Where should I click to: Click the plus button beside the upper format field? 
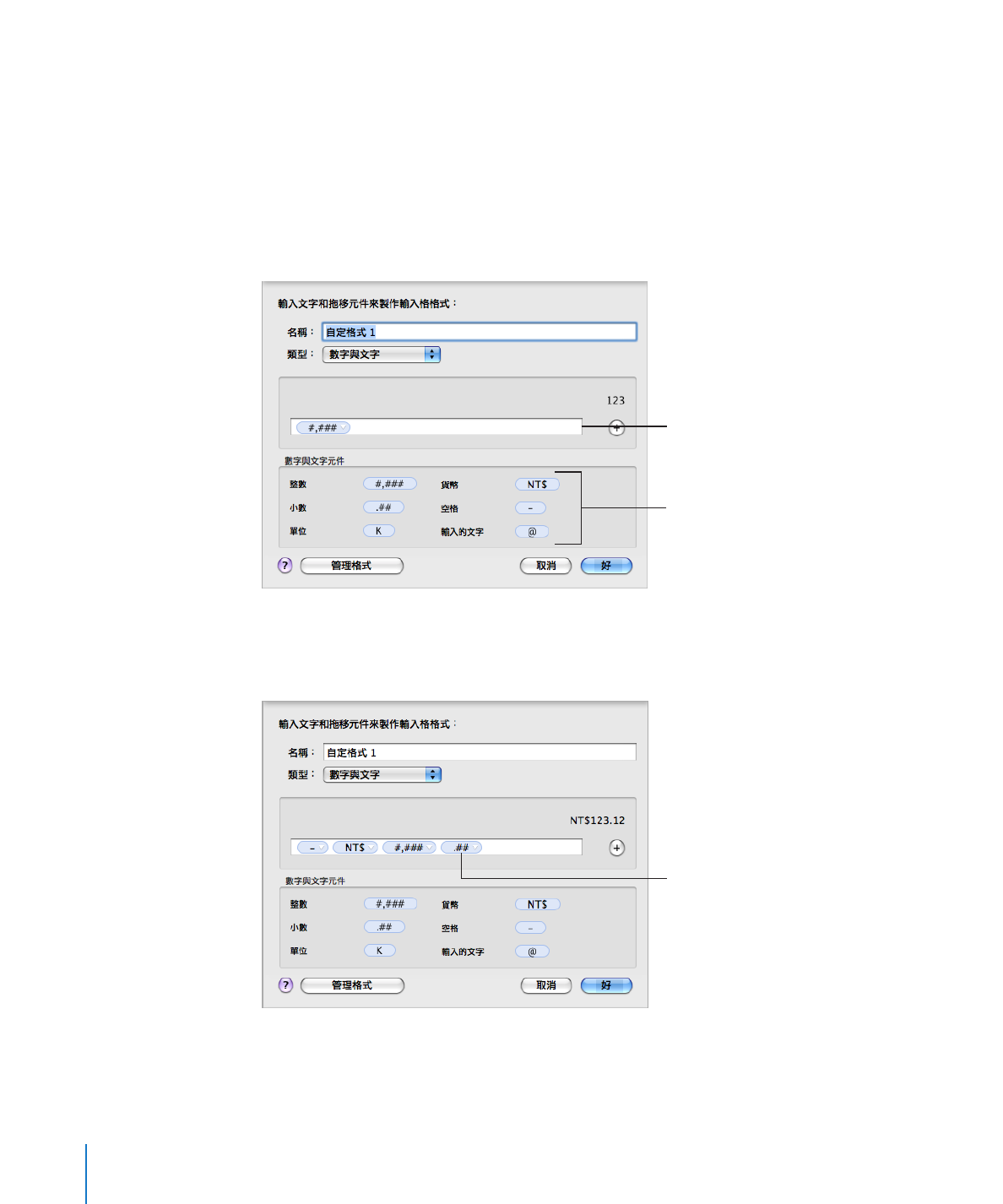click(617, 428)
